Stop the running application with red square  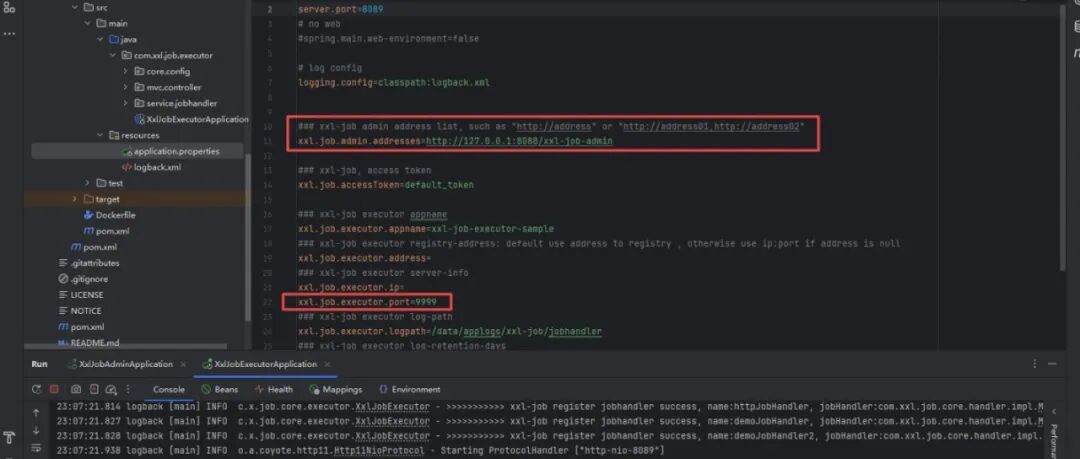tap(54, 389)
